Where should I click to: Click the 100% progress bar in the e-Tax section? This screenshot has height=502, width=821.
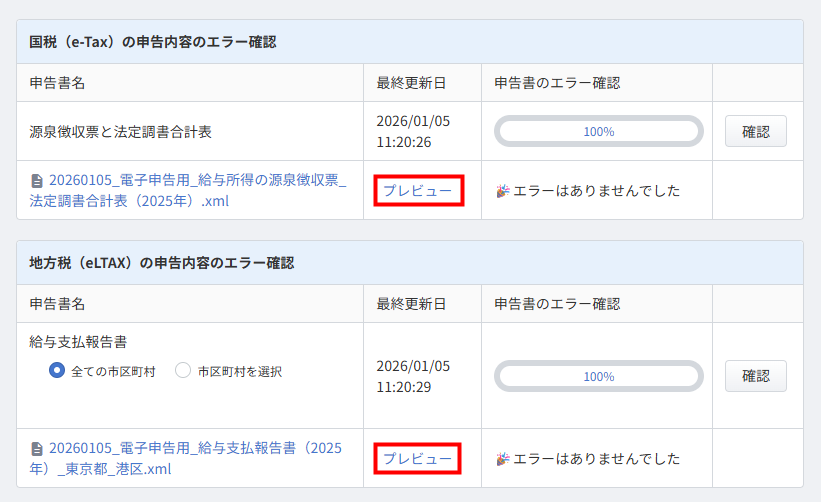click(599, 131)
